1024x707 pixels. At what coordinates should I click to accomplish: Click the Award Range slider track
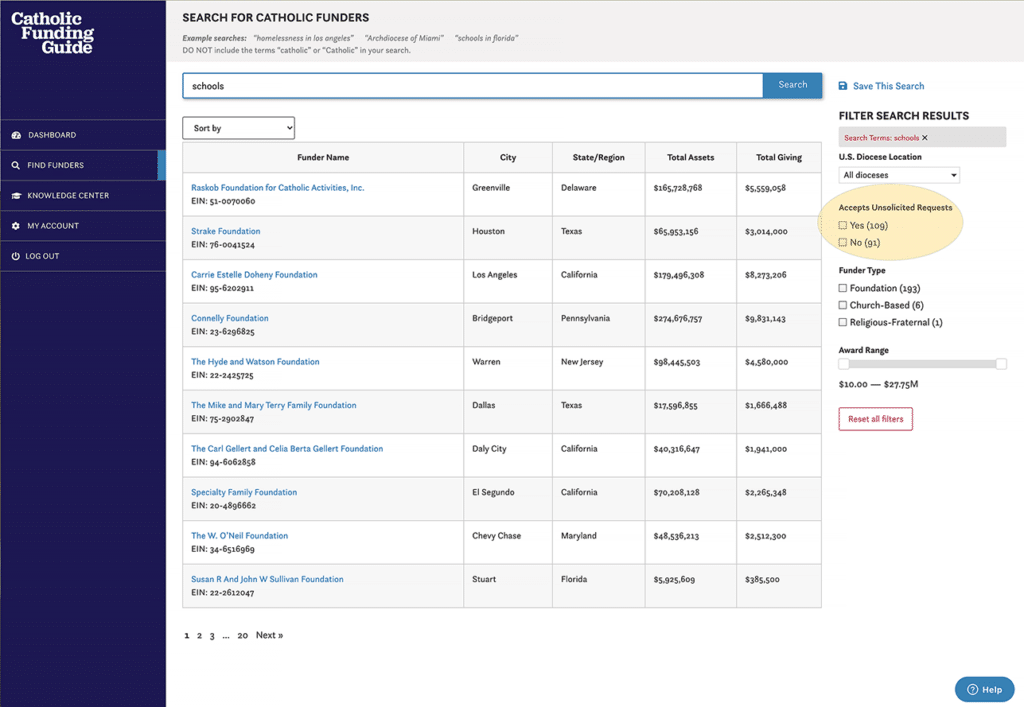[922, 364]
